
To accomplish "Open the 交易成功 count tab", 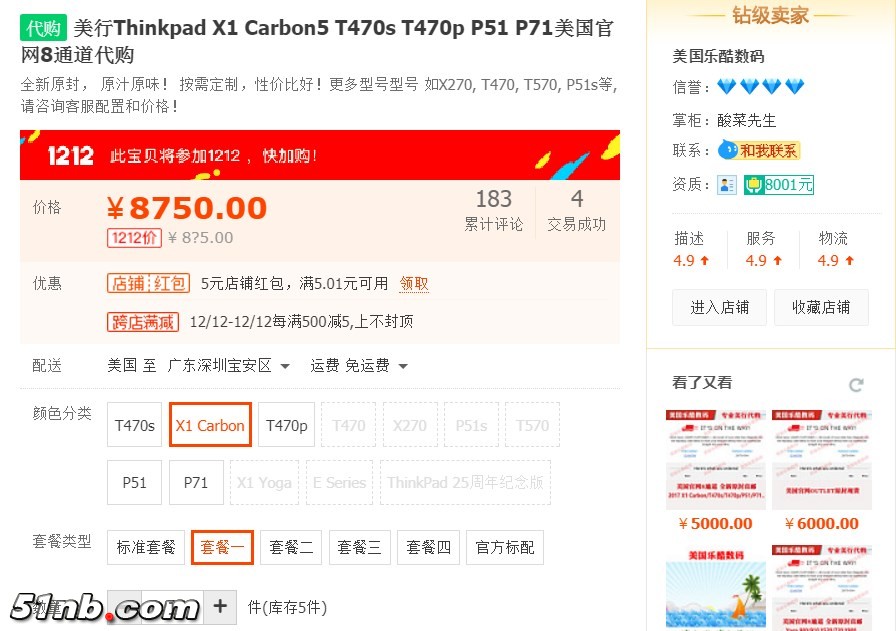I will tap(577, 211).
